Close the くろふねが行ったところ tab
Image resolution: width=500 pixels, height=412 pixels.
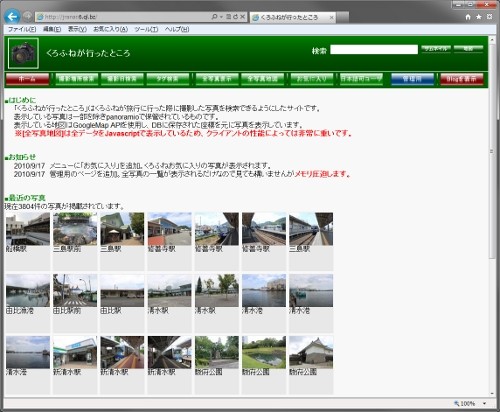point(331,18)
